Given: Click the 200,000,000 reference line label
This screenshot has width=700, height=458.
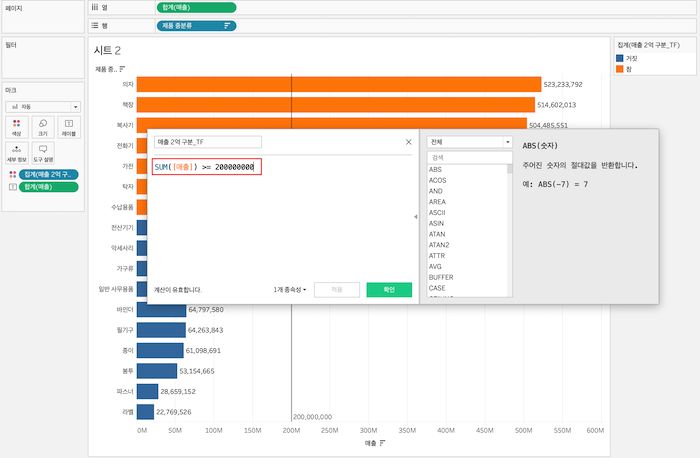Looking at the screenshot, I should (x=312, y=417).
